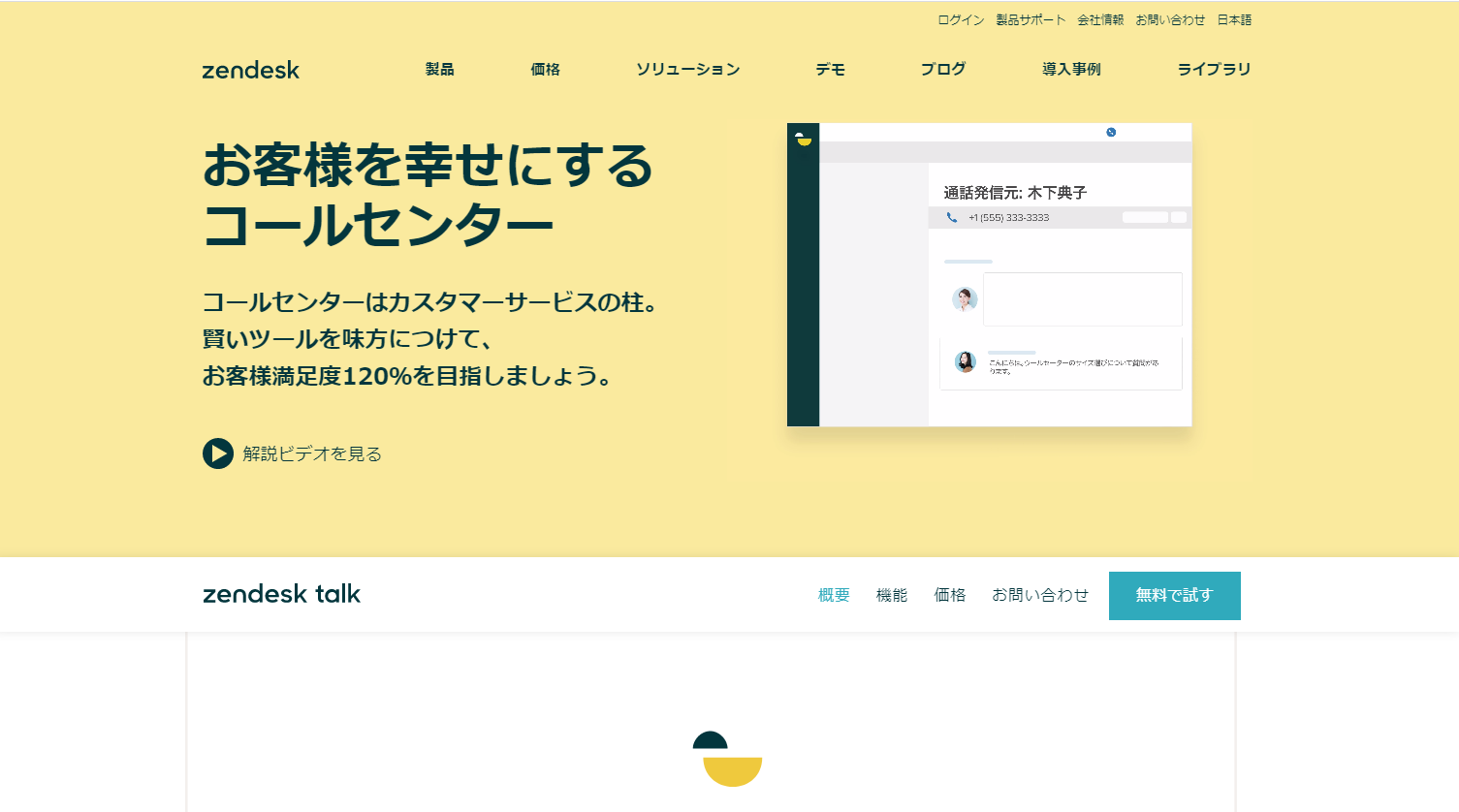The image size is (1459, 812).
Task: Go to the デモ page
Action: [x=830, y=69]
